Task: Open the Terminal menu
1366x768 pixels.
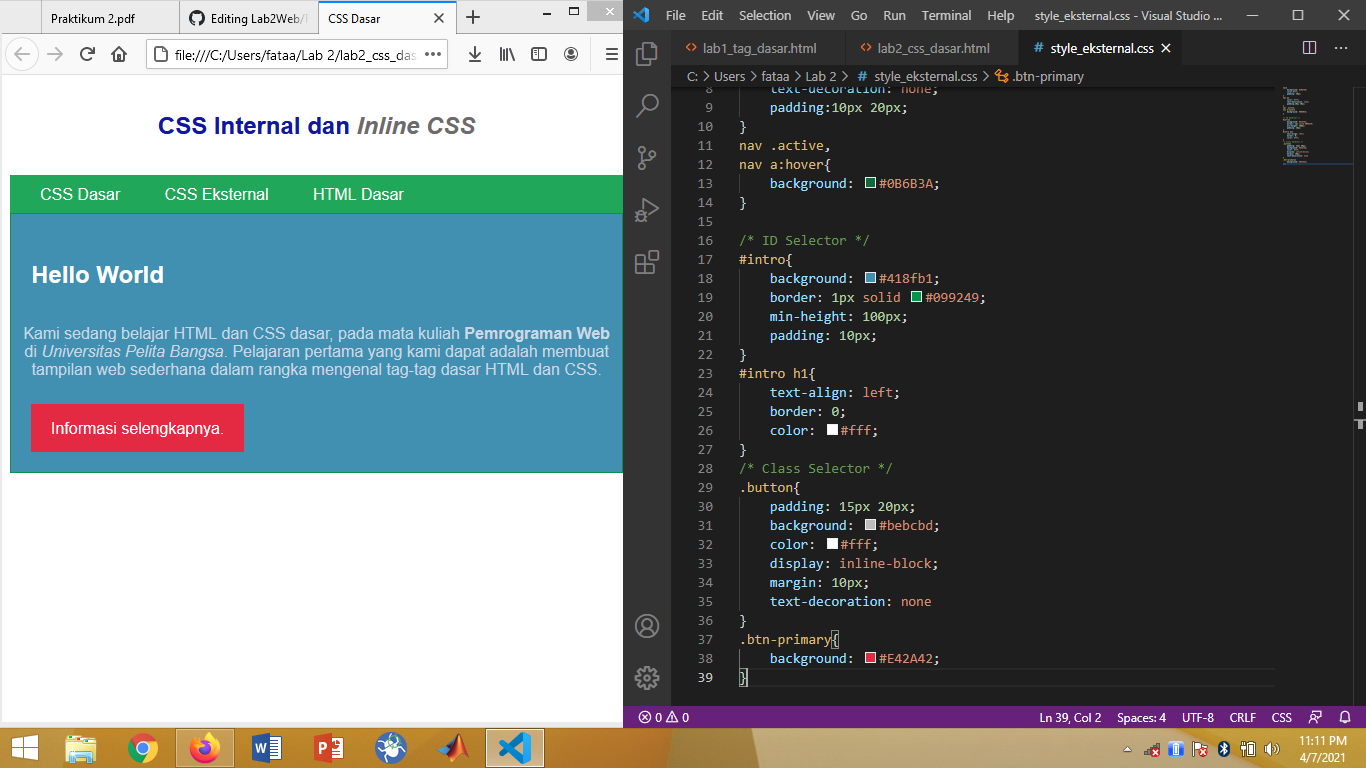Action: coord(946,15)
